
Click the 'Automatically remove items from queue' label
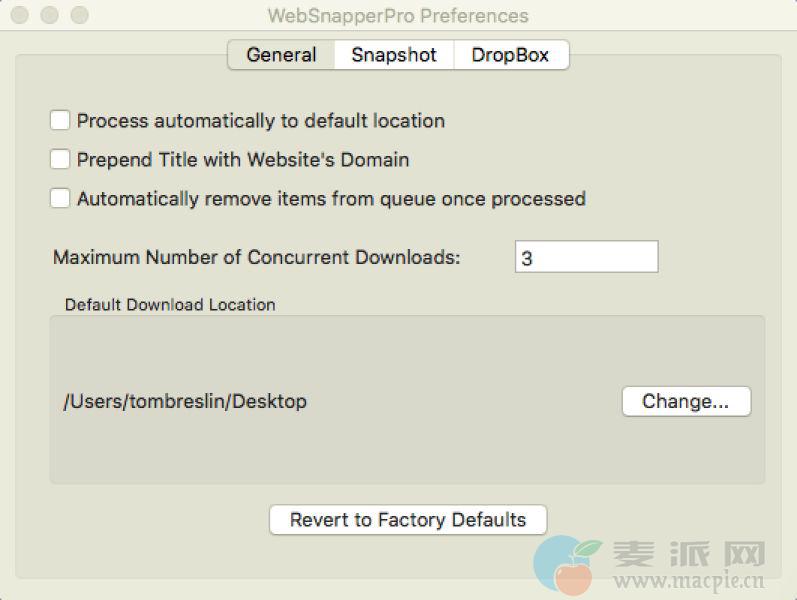point(331,199)
